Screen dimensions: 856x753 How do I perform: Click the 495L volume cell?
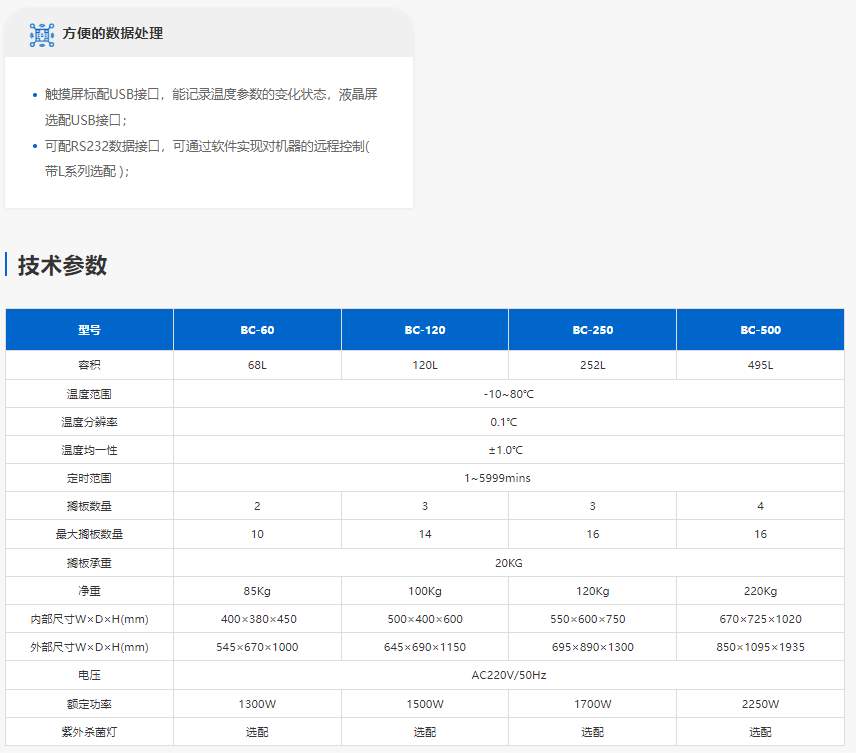pyautogui.click(x=760, y=366)
